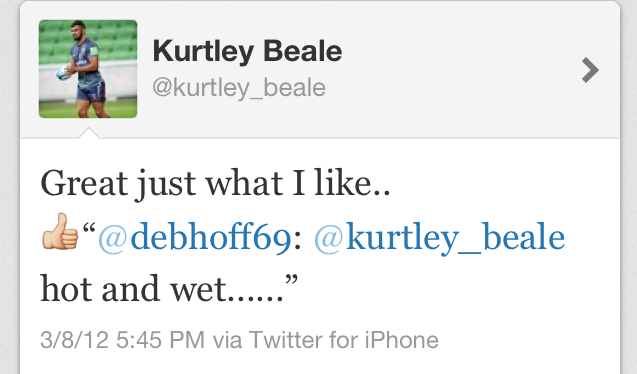This screenshot has height=374, width=637.
Task: Click the small pointer triangle under the avatar
Action: (x=89, y=133)
